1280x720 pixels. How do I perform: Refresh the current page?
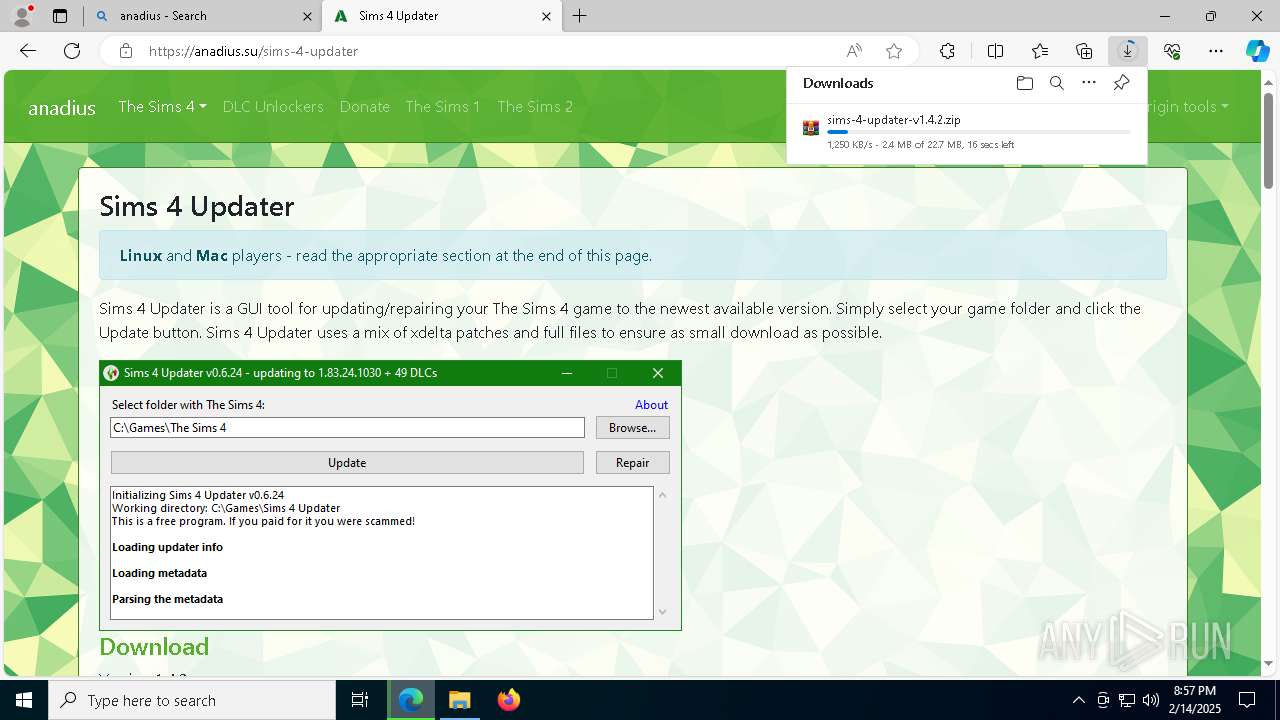click(x=72, y=51)
